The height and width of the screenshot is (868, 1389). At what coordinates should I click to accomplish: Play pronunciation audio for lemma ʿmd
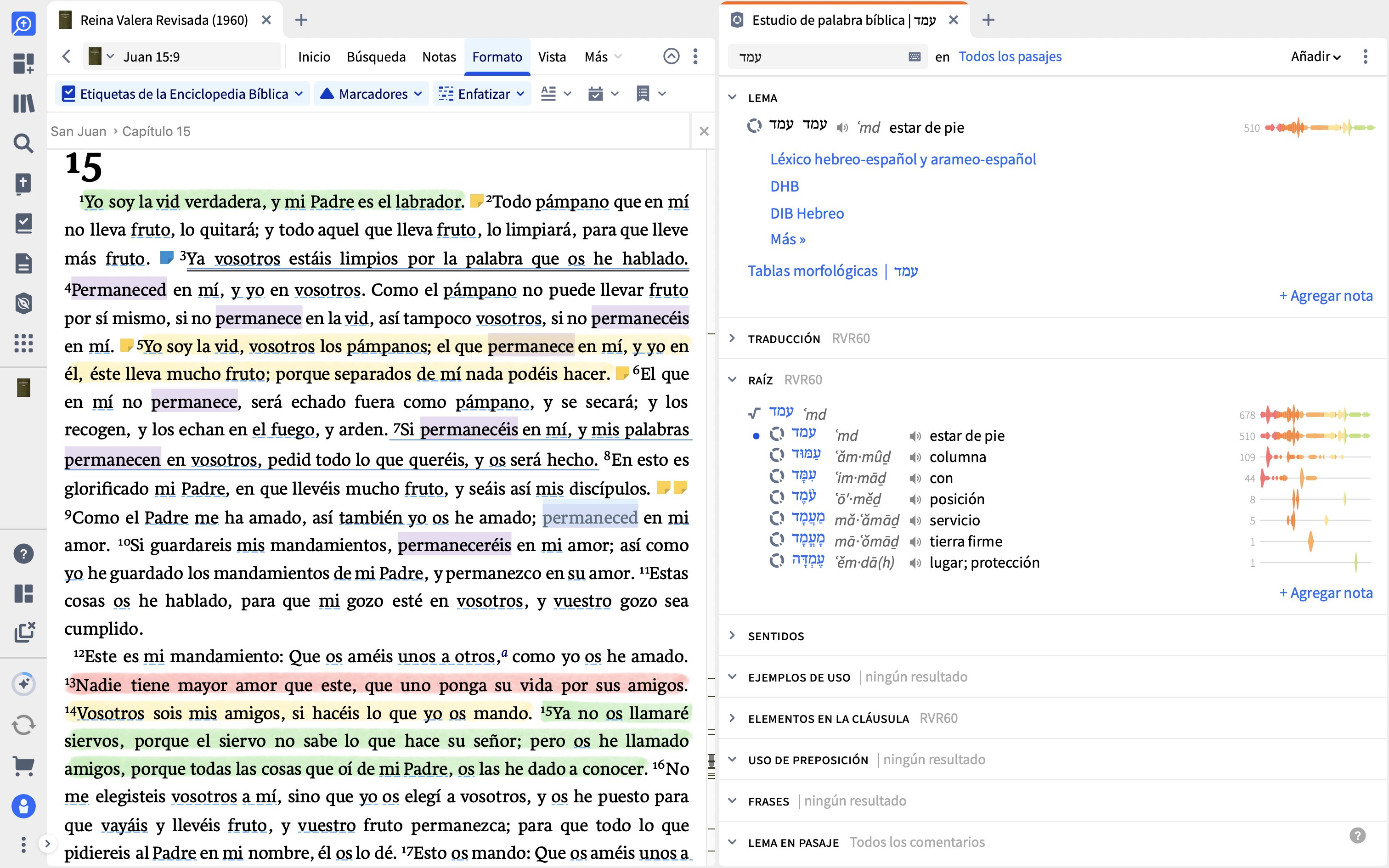pos(842,128)
